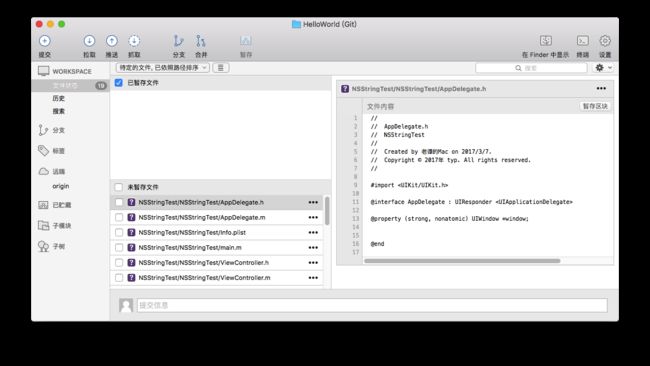The width and height of the screenshot is (650, 366).
Task: Click the Fetch (抓取) toolbar icon
Action: (x=134, y=41)
